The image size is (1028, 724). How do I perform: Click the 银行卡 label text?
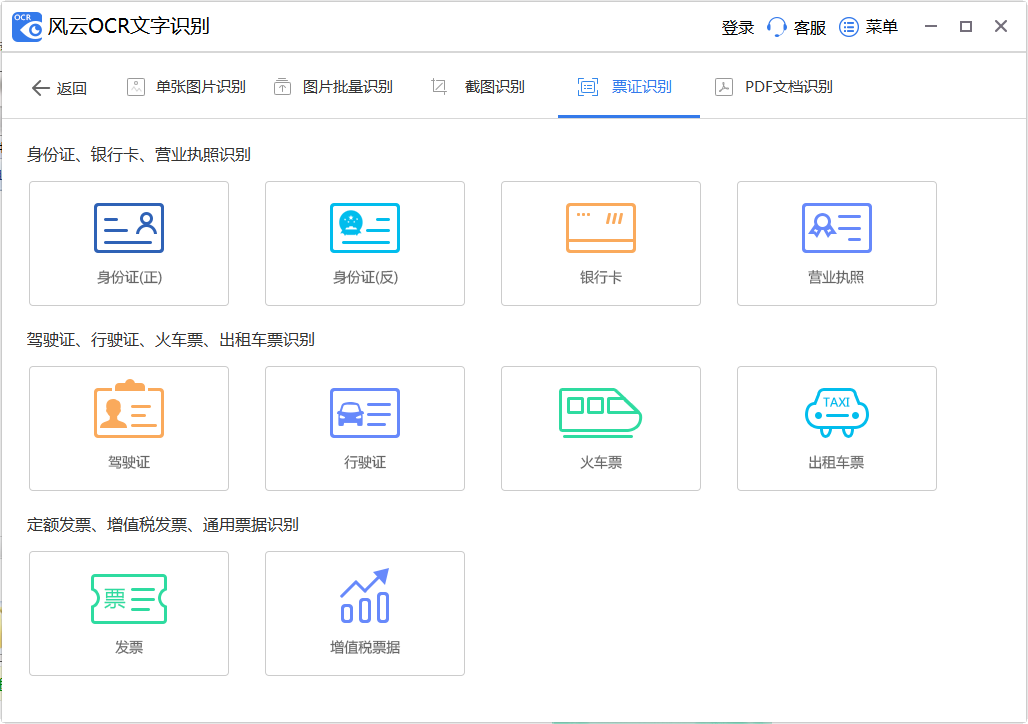pyautogui.click(x=601, y=277)
